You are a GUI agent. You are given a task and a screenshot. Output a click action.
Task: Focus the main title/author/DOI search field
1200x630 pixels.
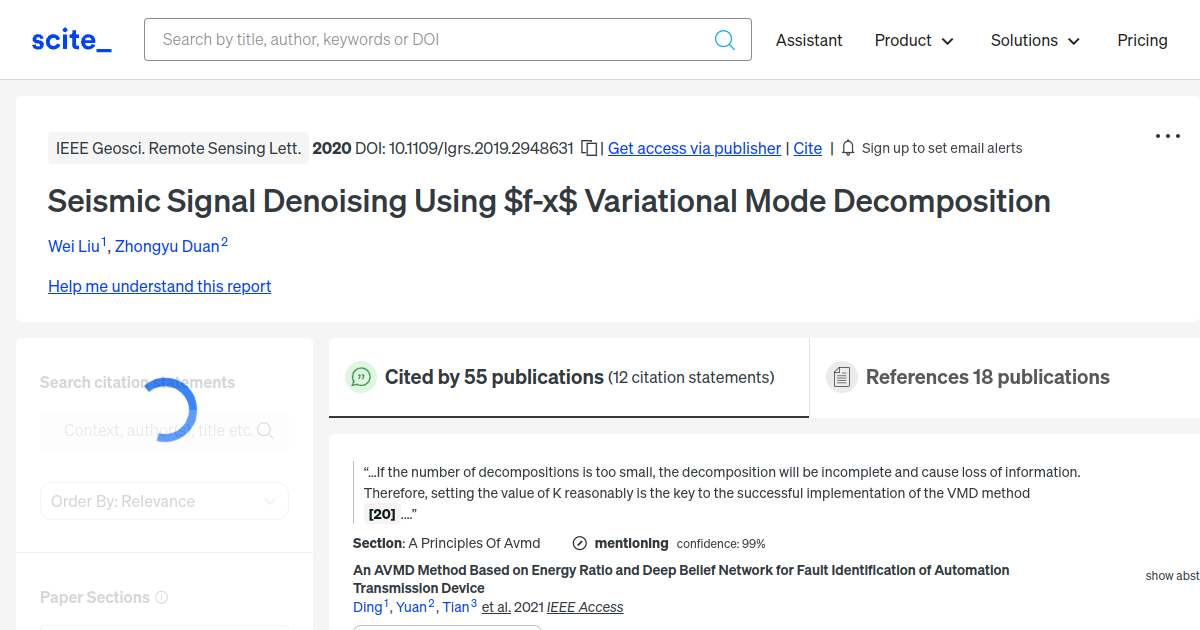430,40
